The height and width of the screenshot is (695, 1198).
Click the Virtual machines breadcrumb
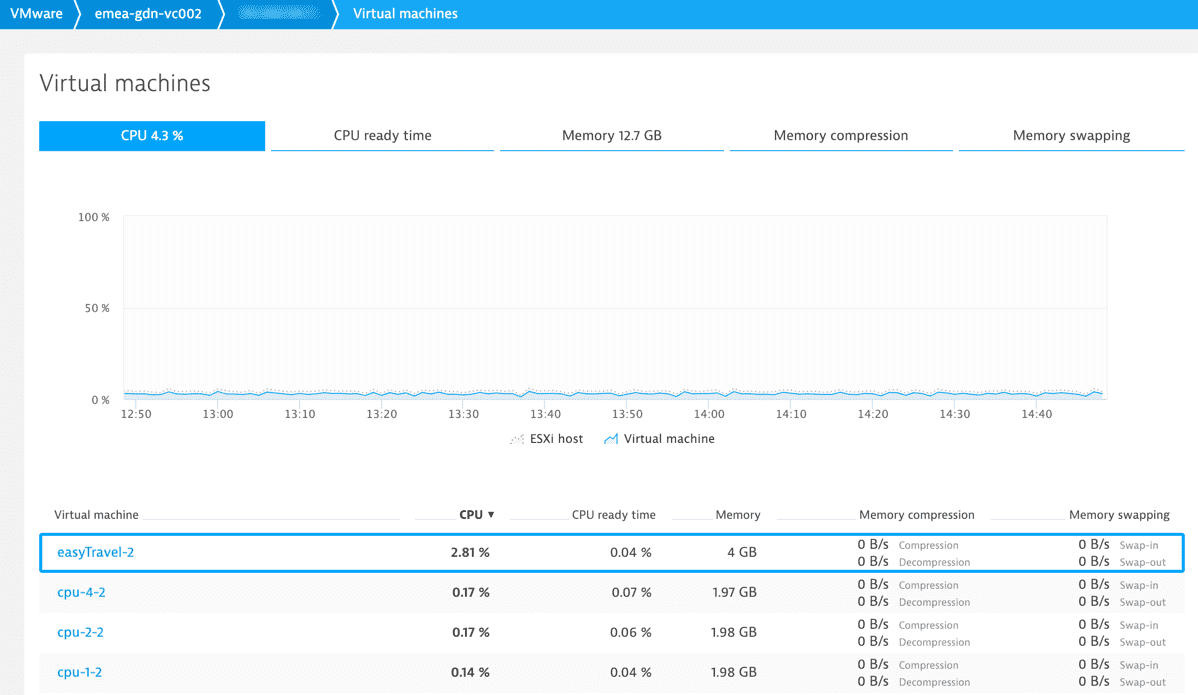point(405,14)
